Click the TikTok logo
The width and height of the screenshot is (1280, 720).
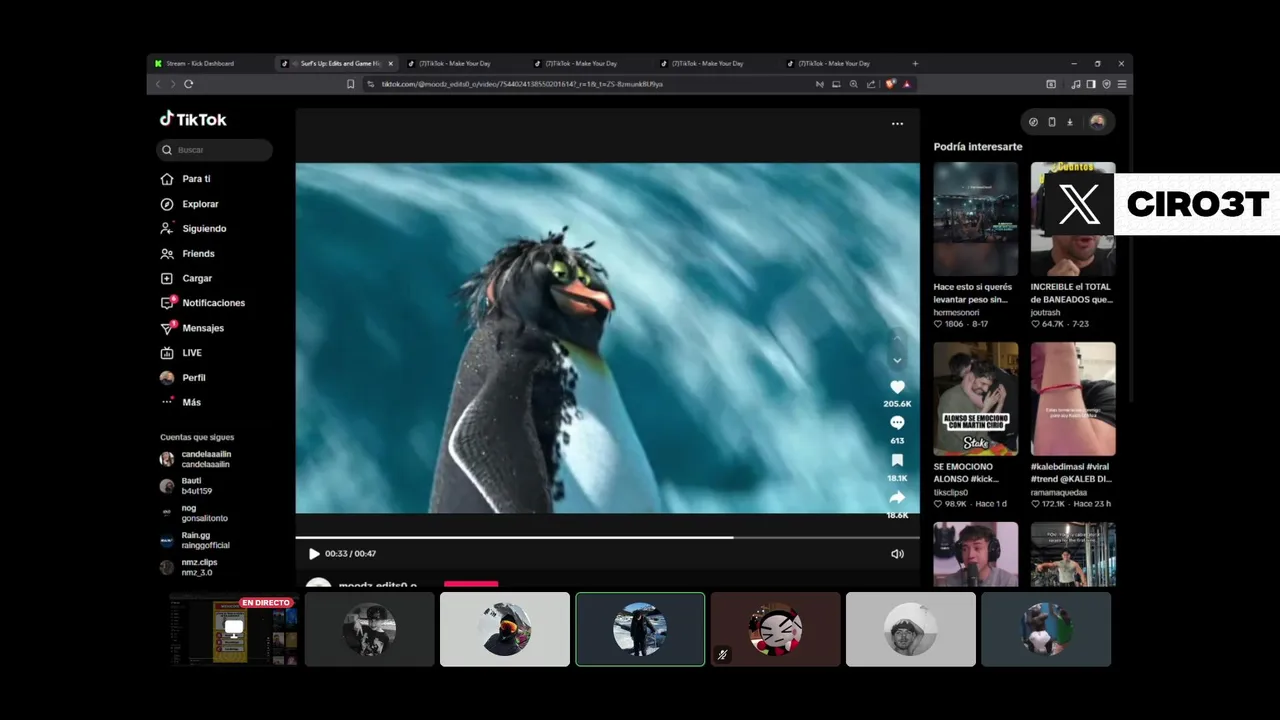pyautogui.click(x=193, y=119)
